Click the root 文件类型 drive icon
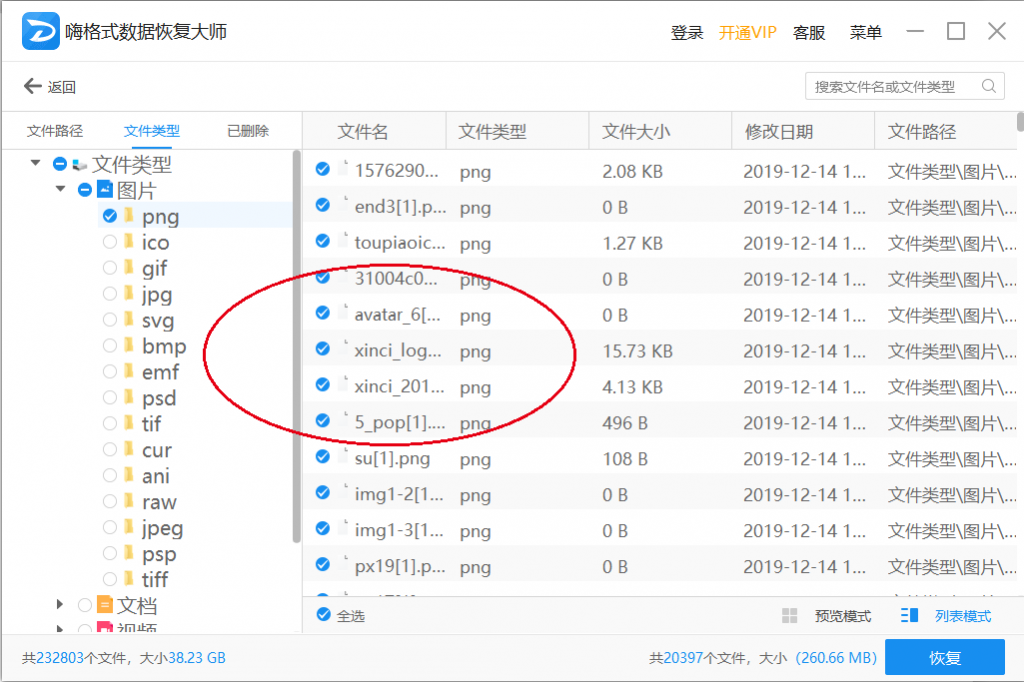Viewport: 1024px width, 682px height. (x=80, y=164)
